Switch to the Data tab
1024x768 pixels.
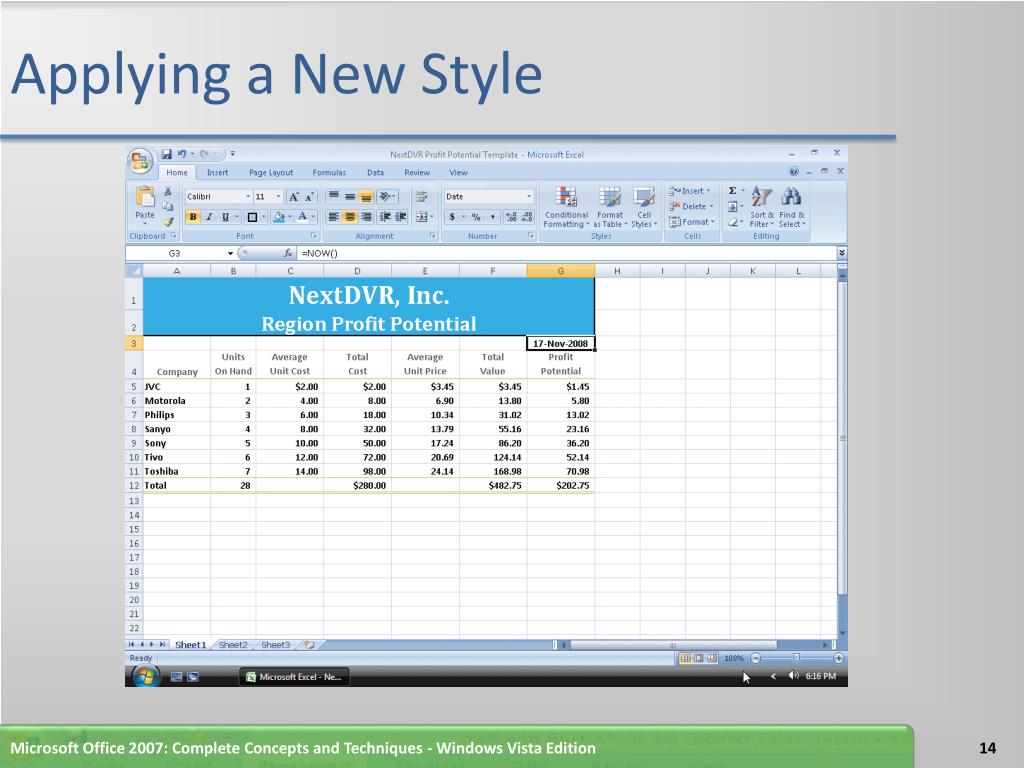(376, 172)
